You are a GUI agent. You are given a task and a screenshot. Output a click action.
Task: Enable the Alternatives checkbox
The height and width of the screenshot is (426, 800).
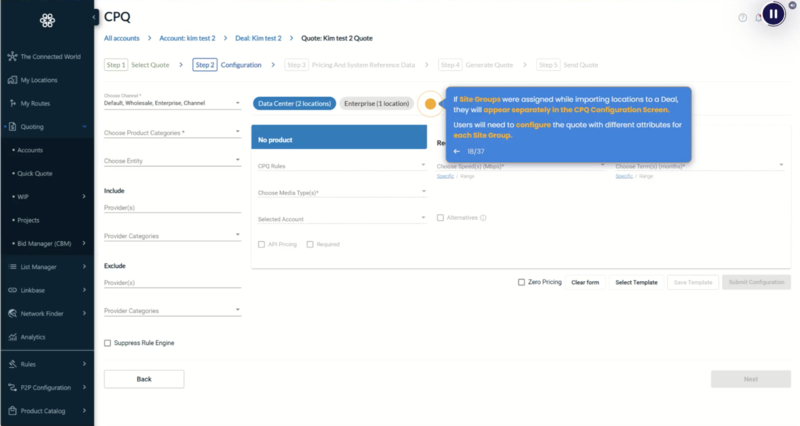pyautogui.click(x=440, y=218)
